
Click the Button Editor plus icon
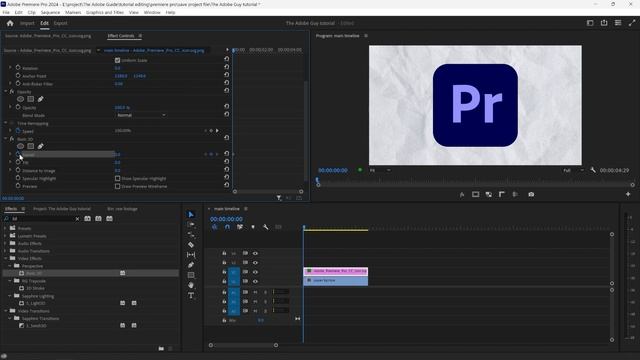click(628, 194)
